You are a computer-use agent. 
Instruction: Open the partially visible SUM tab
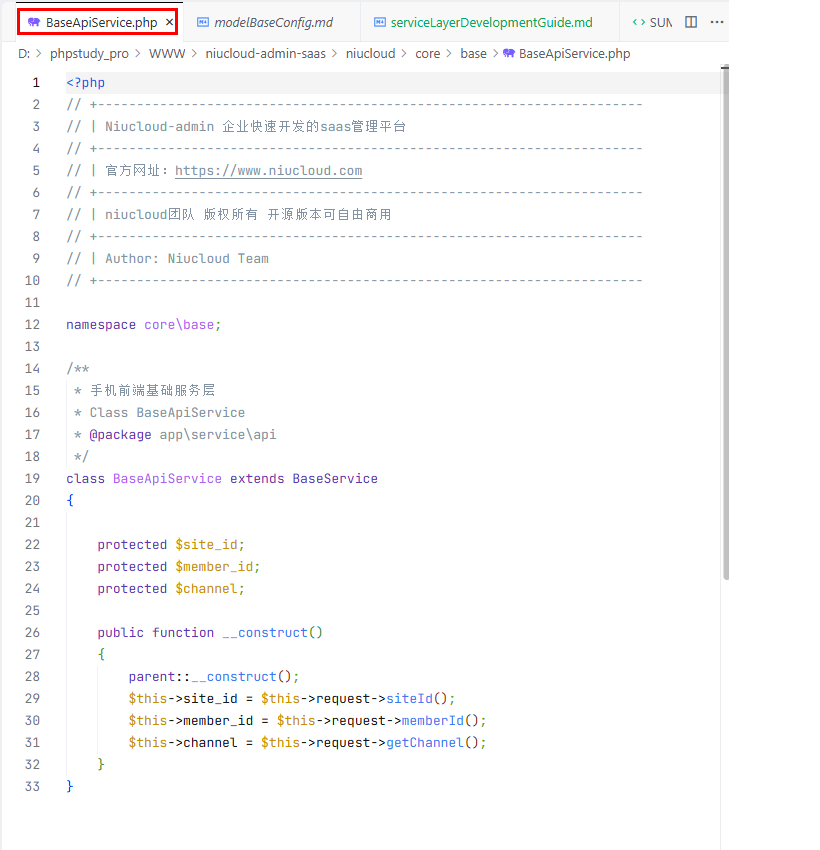click(x=660, y=22)
